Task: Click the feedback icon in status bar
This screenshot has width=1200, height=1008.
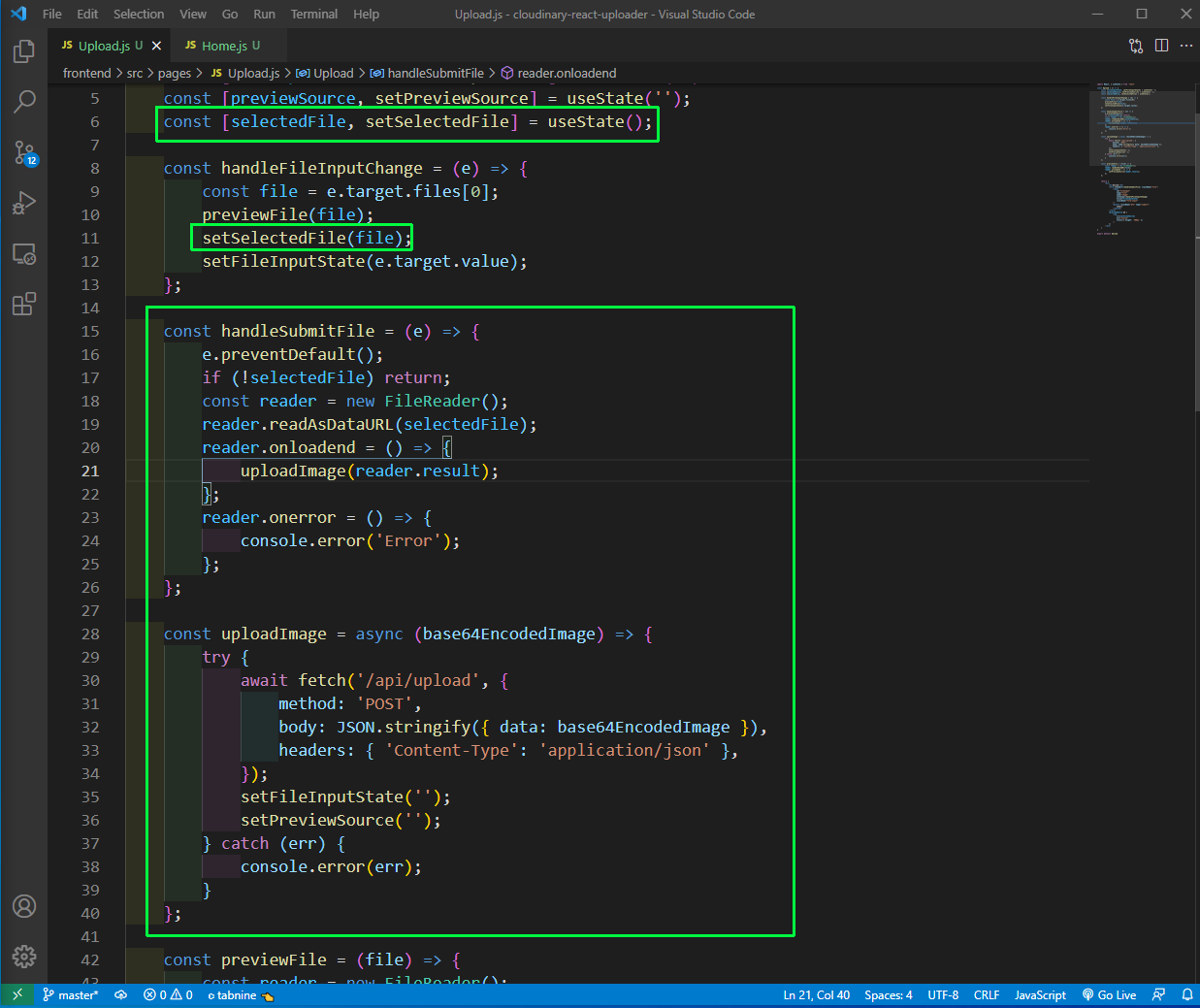Action: click(x=1158, y=994)
